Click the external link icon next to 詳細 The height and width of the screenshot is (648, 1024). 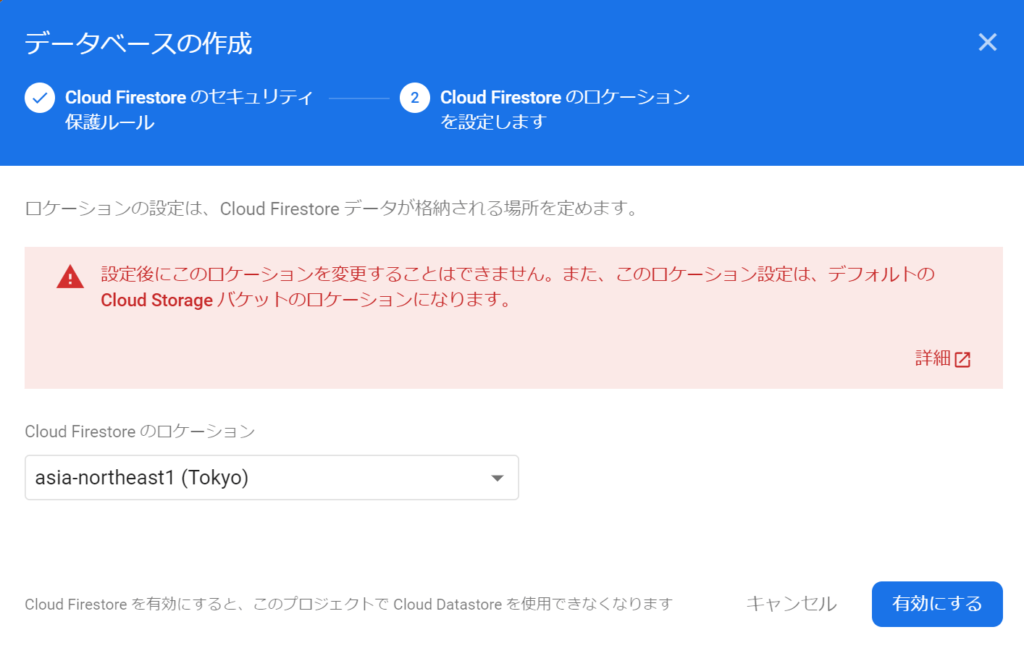(x=963, y=359)
